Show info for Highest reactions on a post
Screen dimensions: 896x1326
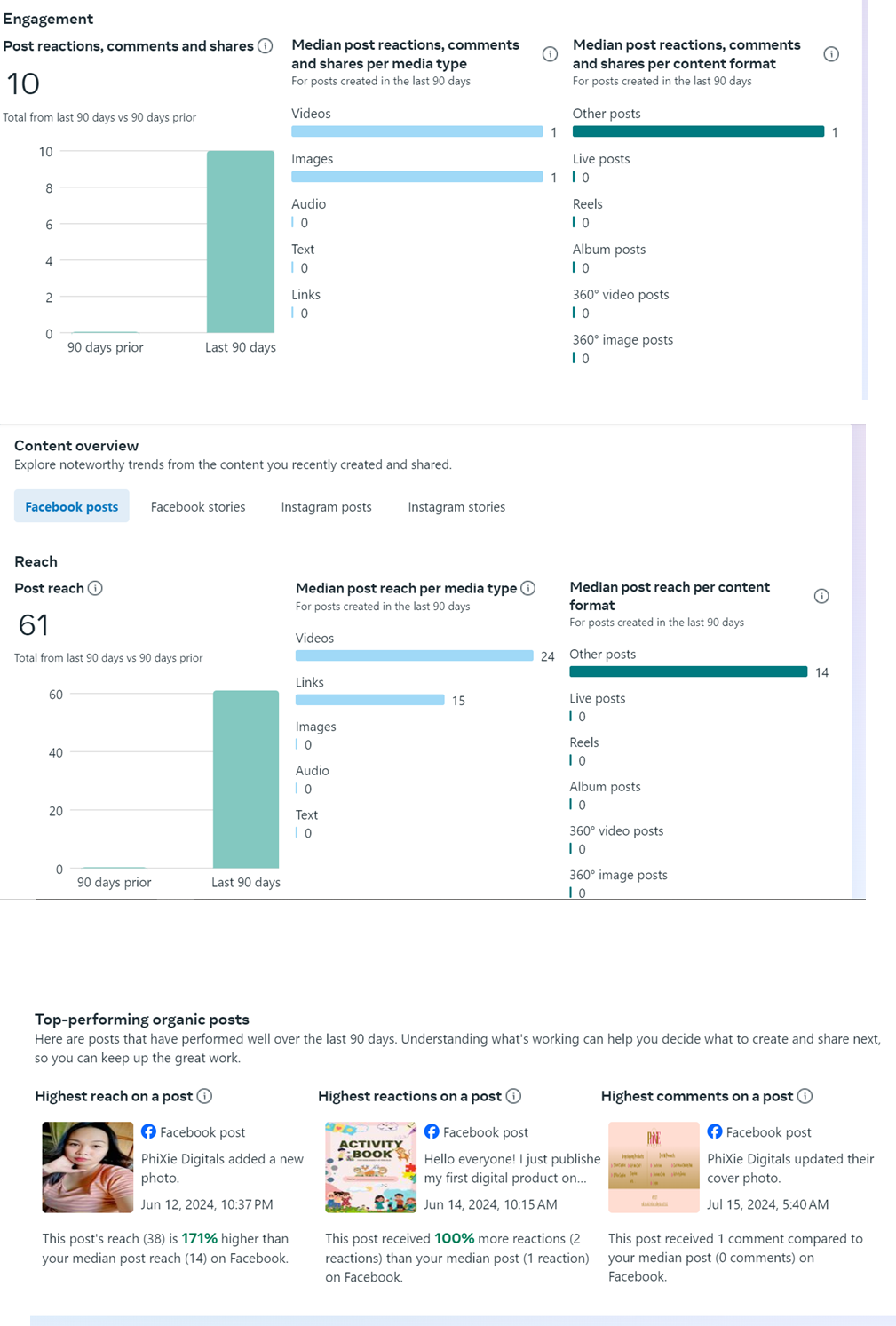[513, 1096]
